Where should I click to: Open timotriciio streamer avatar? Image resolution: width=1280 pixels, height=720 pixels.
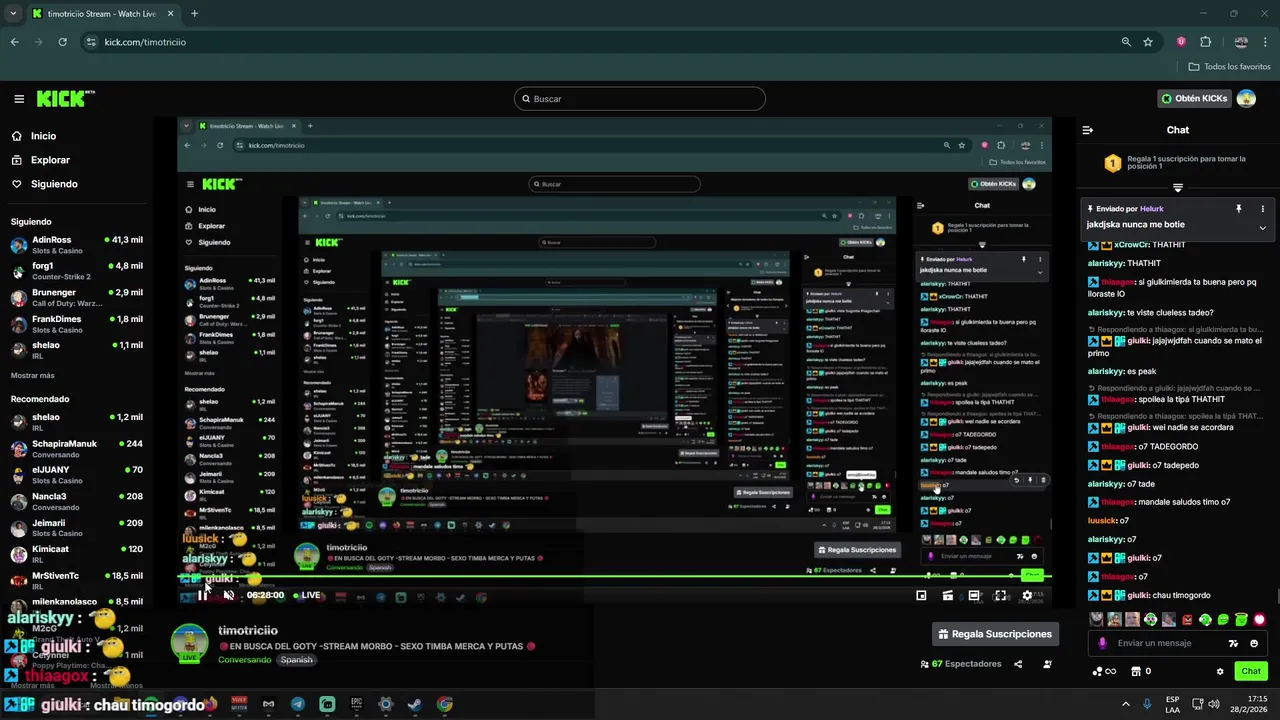pos(189,642)
